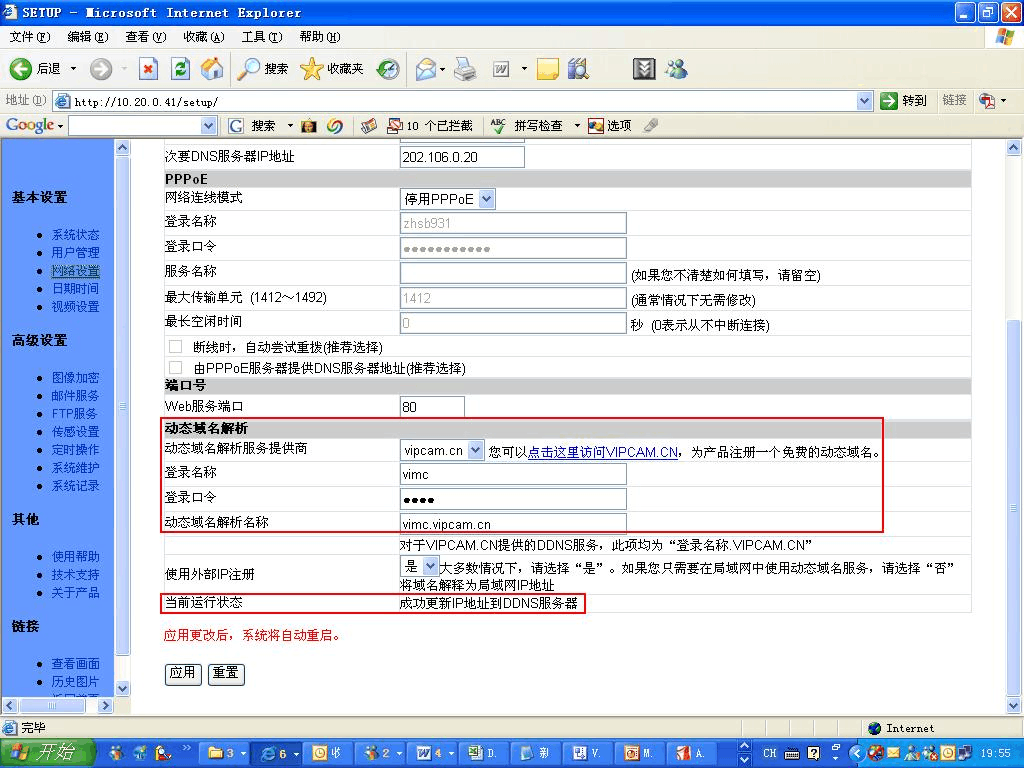Click the Stop loading toolbar icon
The height and width of the screenshot is (768, 1024).
(x=148, y=69)
